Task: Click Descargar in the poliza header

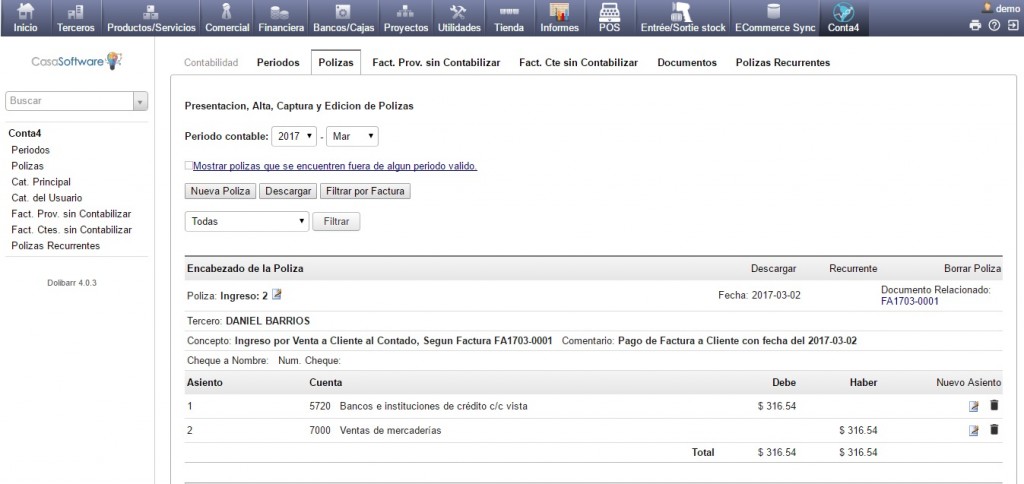Action: pos(773,268)
